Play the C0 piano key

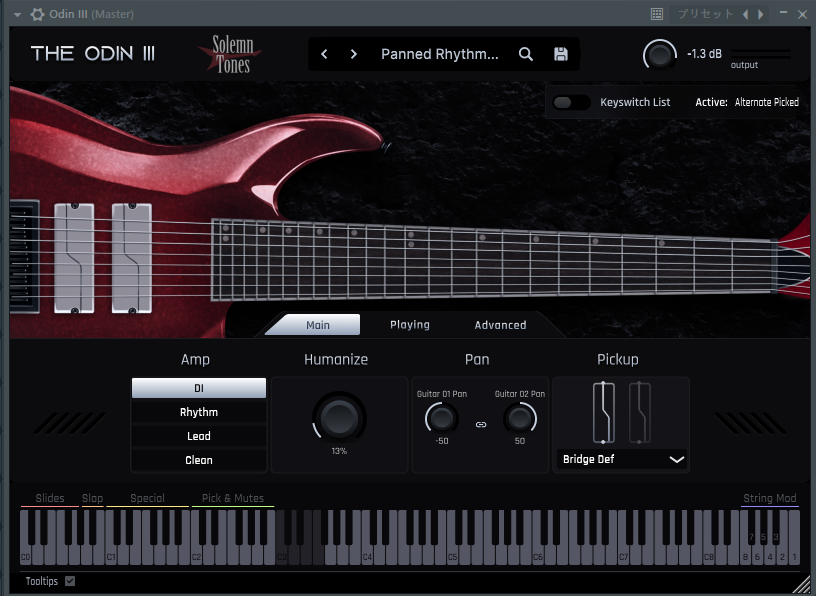tap(26, 556)
